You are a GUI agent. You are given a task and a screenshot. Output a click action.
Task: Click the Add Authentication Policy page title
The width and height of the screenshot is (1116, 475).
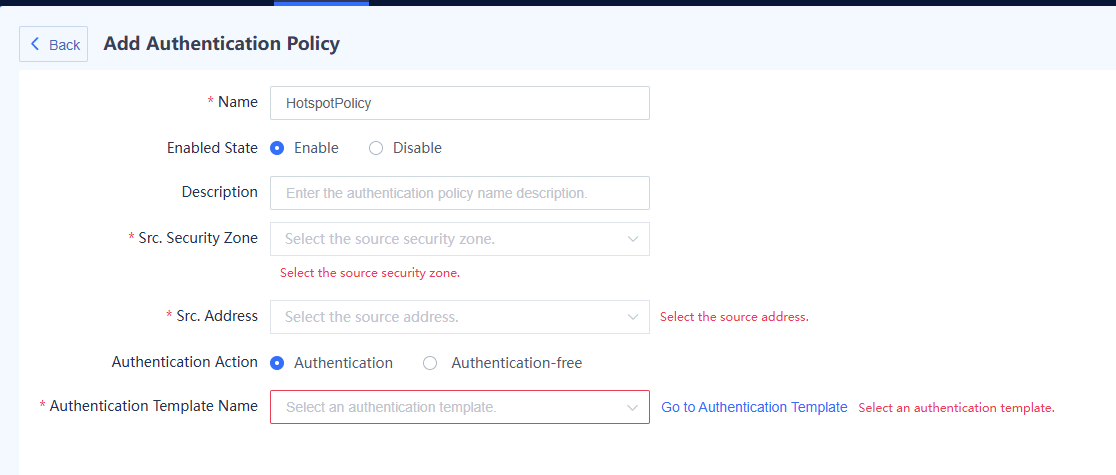tap(222, 44)
